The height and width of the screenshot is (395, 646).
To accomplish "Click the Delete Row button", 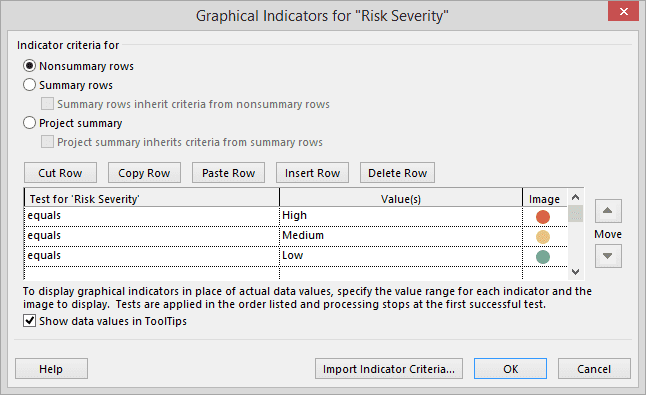I will point(397,173).
